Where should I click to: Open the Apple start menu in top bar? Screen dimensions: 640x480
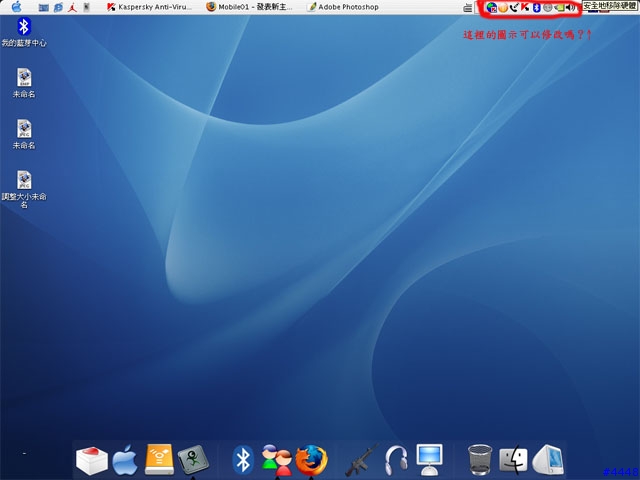tap(16, 7)
